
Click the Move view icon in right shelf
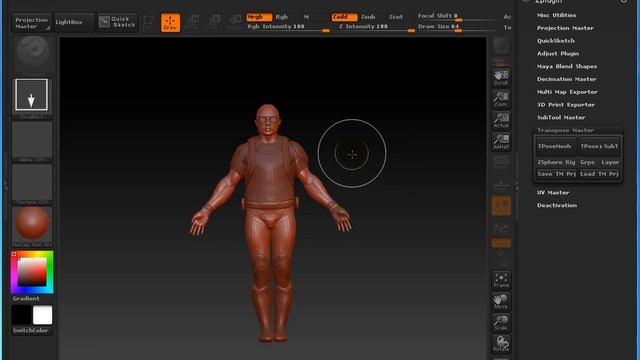pyautogui.click(x=501, y=302)
